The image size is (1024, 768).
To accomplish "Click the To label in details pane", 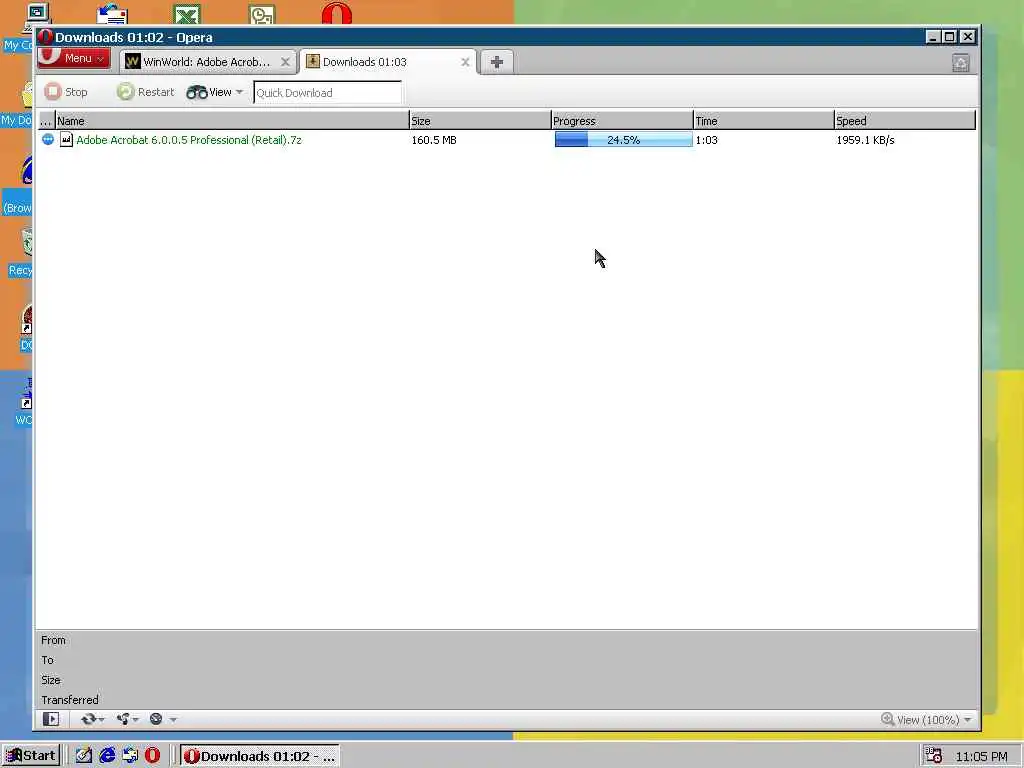I will [x=47, y=660].
